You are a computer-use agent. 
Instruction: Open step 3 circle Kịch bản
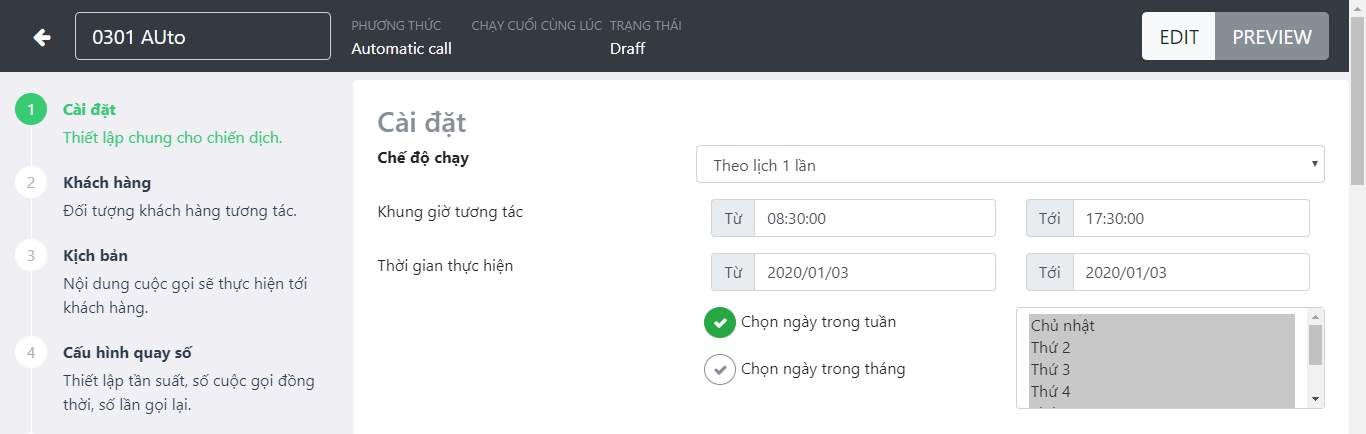point(31,256)
